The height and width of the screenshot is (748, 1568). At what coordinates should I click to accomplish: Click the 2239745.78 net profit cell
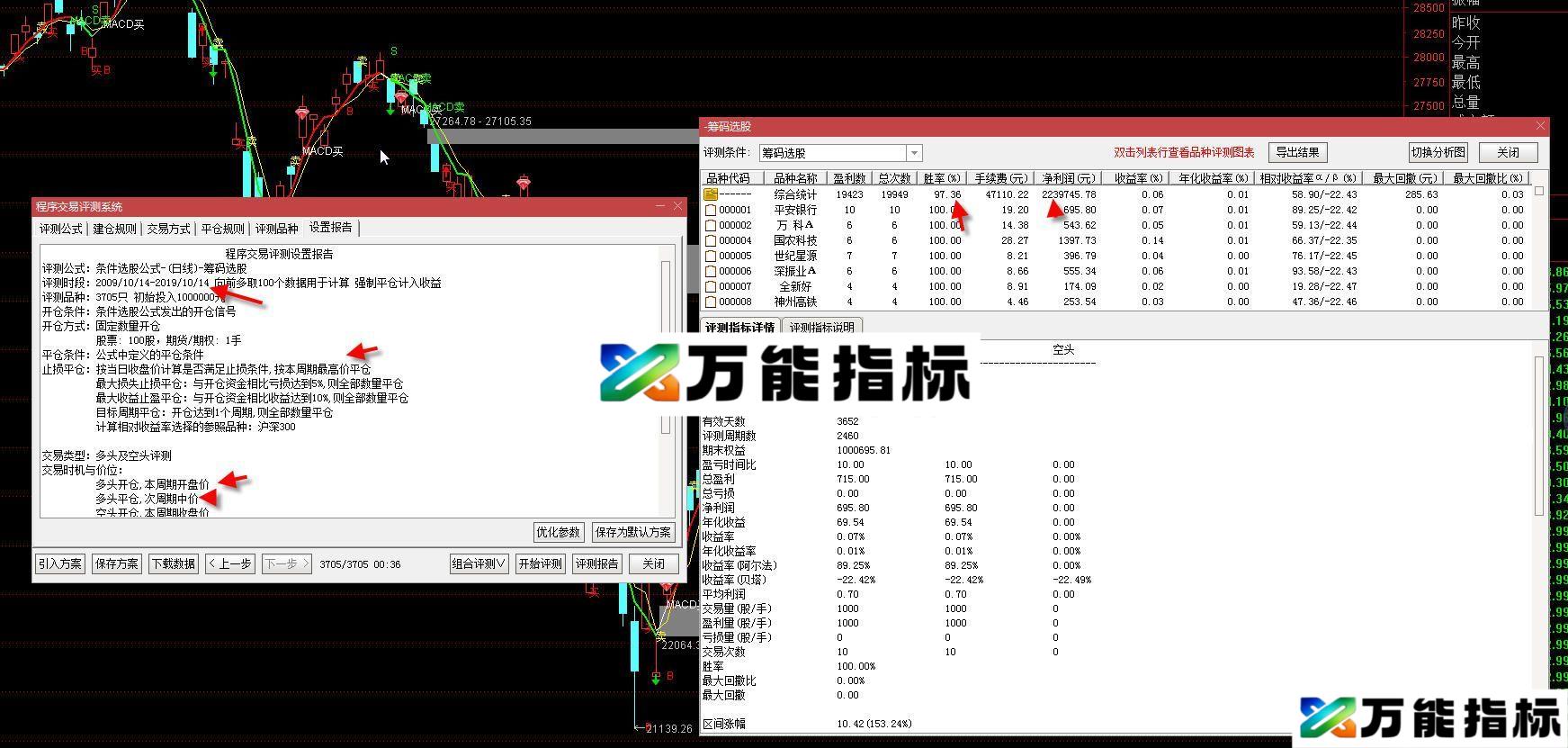(x=1069, y=194)
